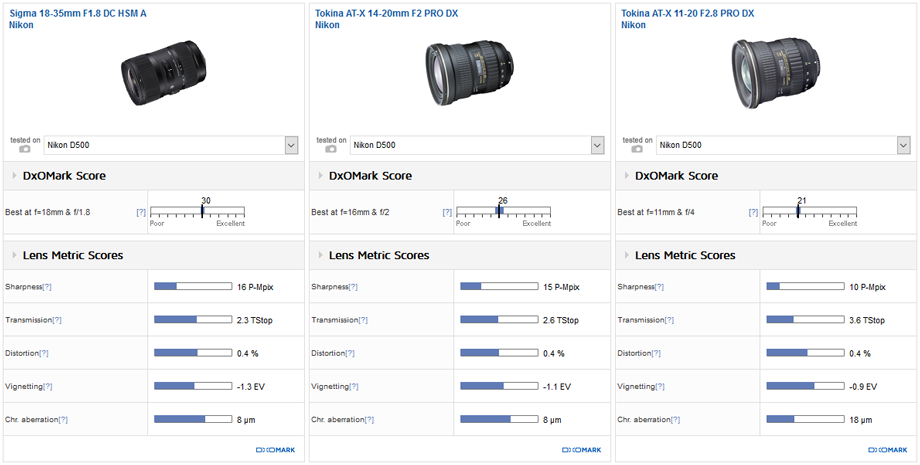920x465 pixels.
Task: Click the Tokina 11-20 lens photo
Action: tap(776, 72)
